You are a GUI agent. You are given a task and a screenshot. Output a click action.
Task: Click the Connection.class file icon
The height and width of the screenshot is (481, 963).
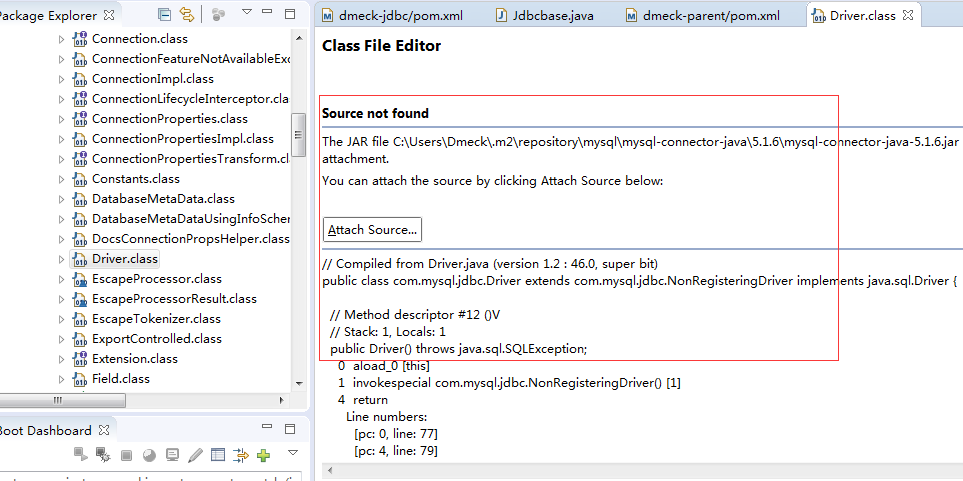[x=80, y=39]
